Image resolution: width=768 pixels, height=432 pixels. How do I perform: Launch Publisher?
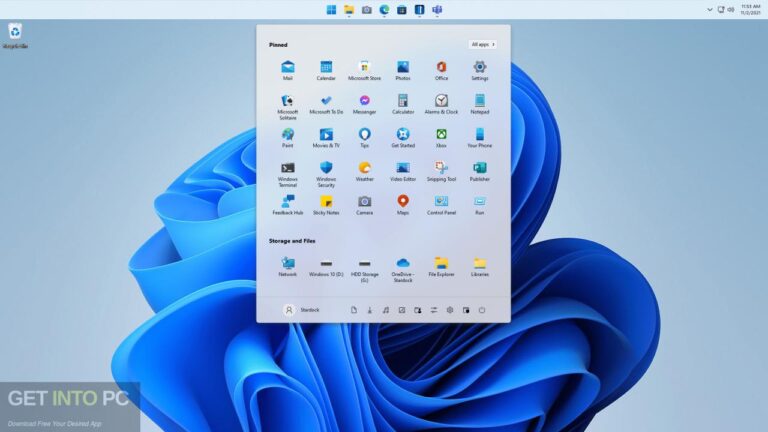coord(480,171)
